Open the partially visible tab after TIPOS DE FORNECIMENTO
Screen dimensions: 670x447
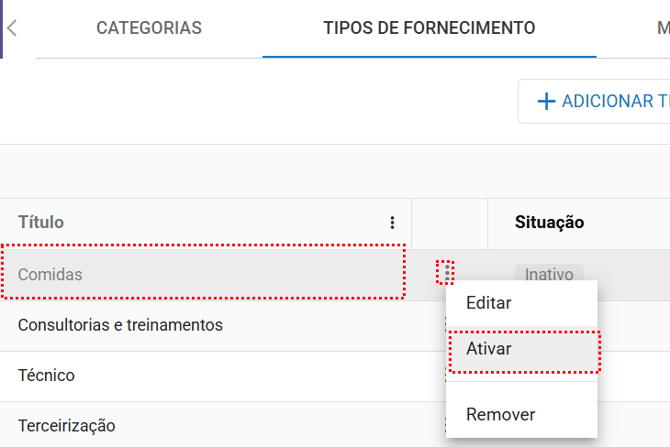coord(662,28)
